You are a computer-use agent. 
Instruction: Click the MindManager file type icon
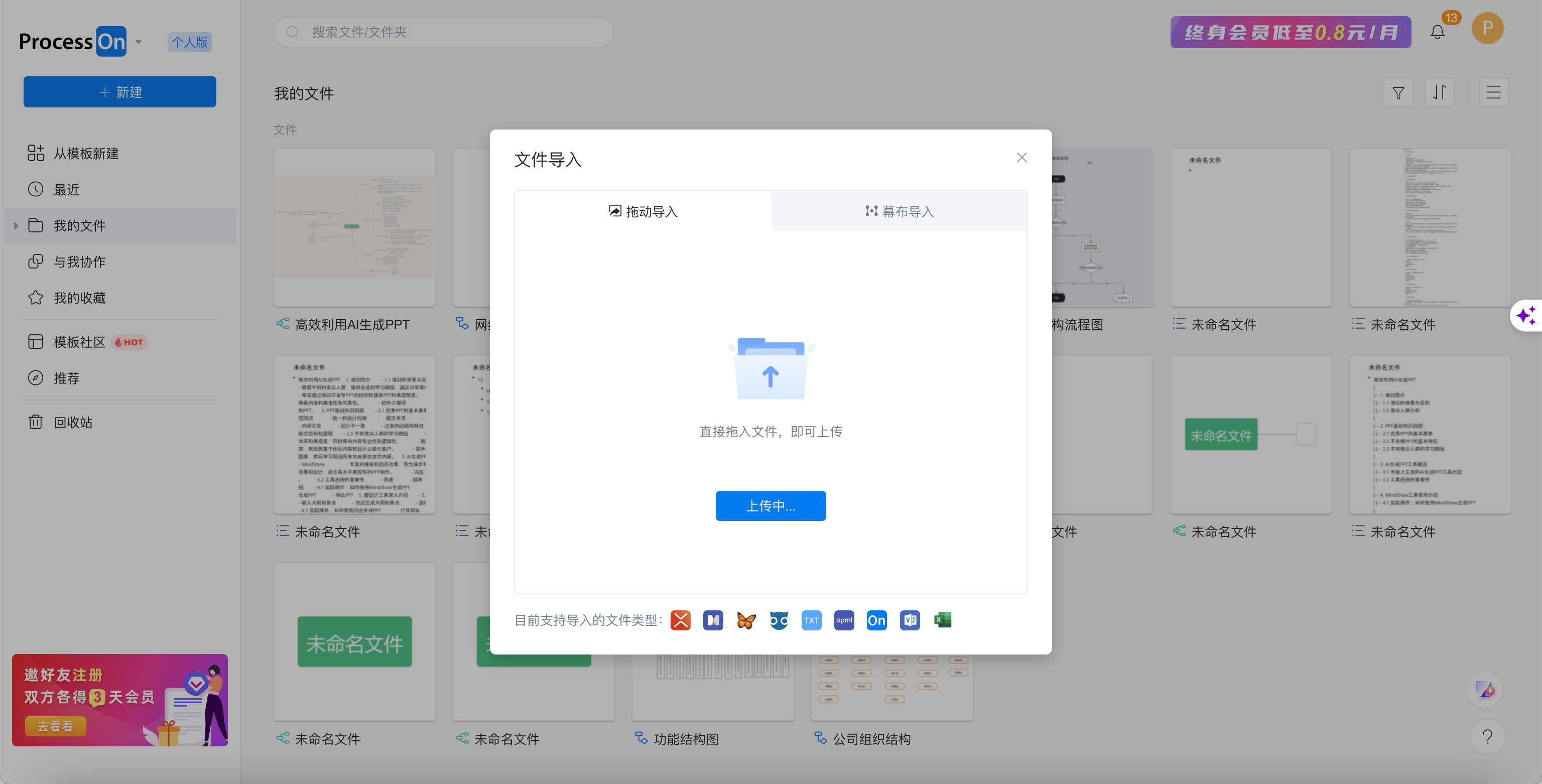coord(713,620)
